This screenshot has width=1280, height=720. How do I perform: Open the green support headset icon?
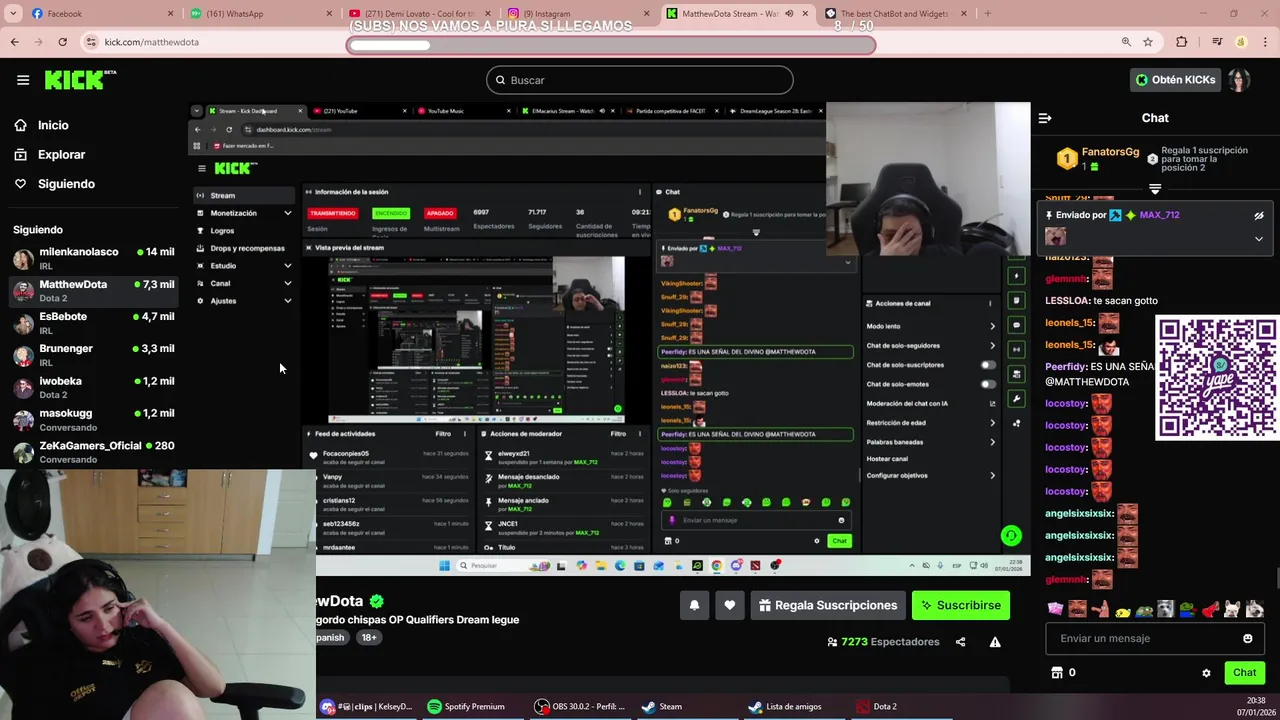pyautogui.click(x=1011, y=536)
